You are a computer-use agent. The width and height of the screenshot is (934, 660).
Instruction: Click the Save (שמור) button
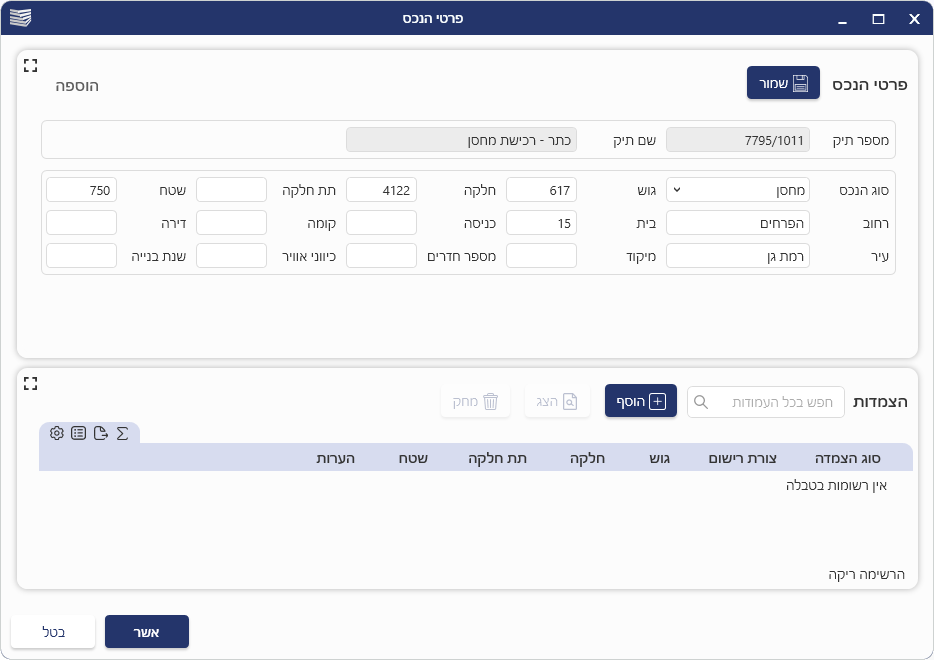783,83
